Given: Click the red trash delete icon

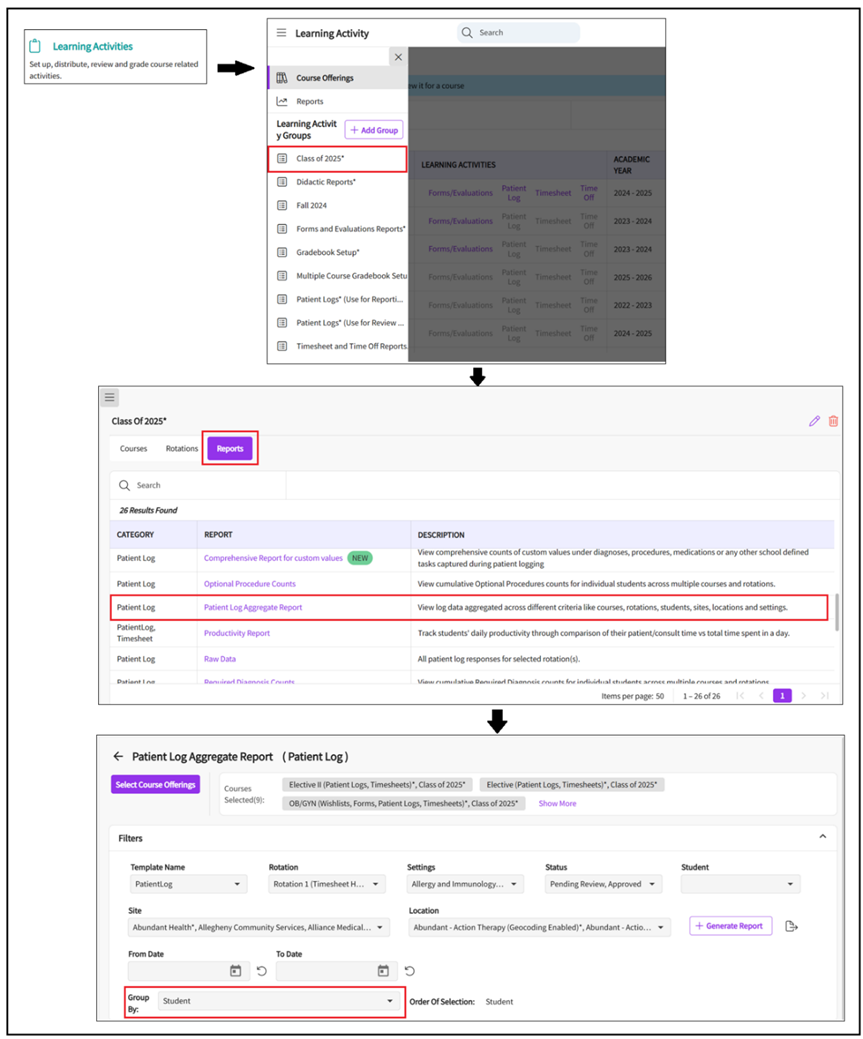Looking at the screenshot, I should pos(833,421).
